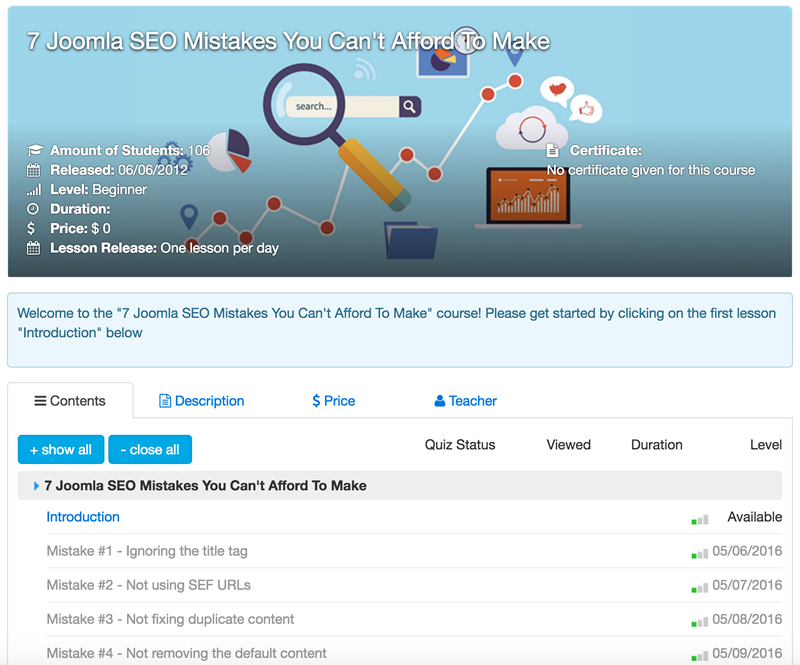Click the calendar icon next to Released
The height and width of the screenshot is (665, 800).
point(33,170)
